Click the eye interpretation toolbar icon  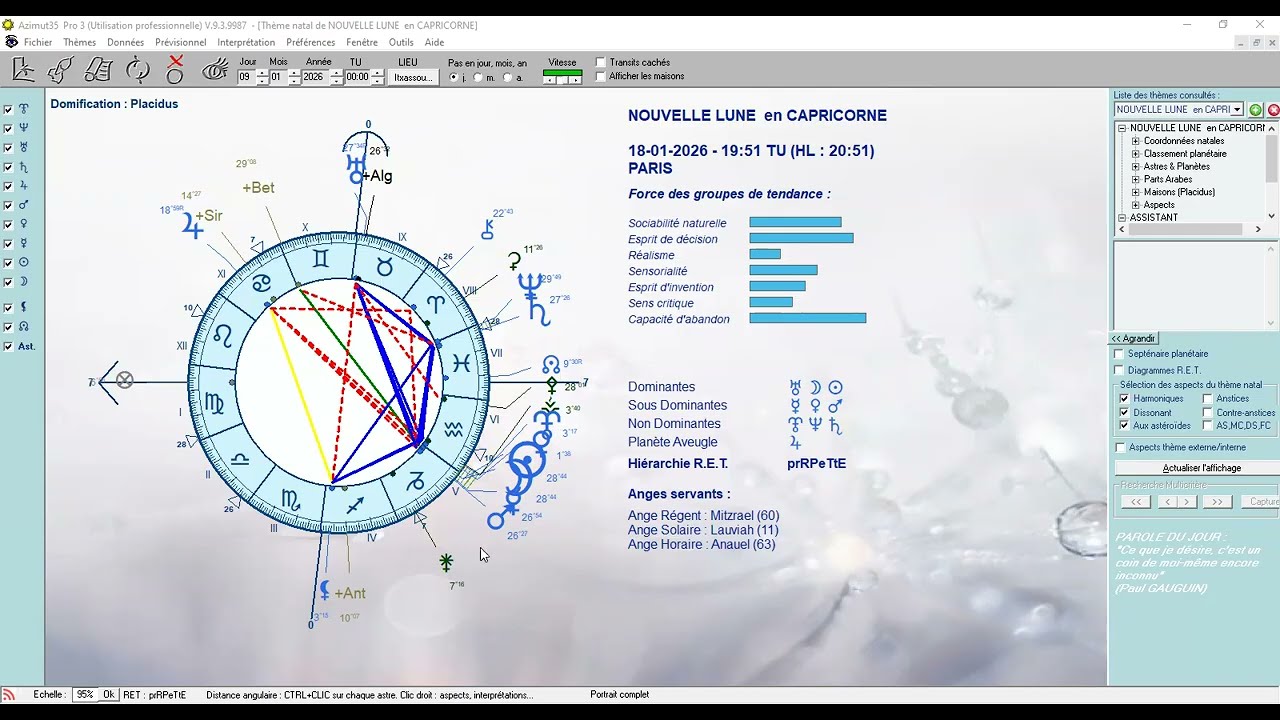(x=215, y=69)
